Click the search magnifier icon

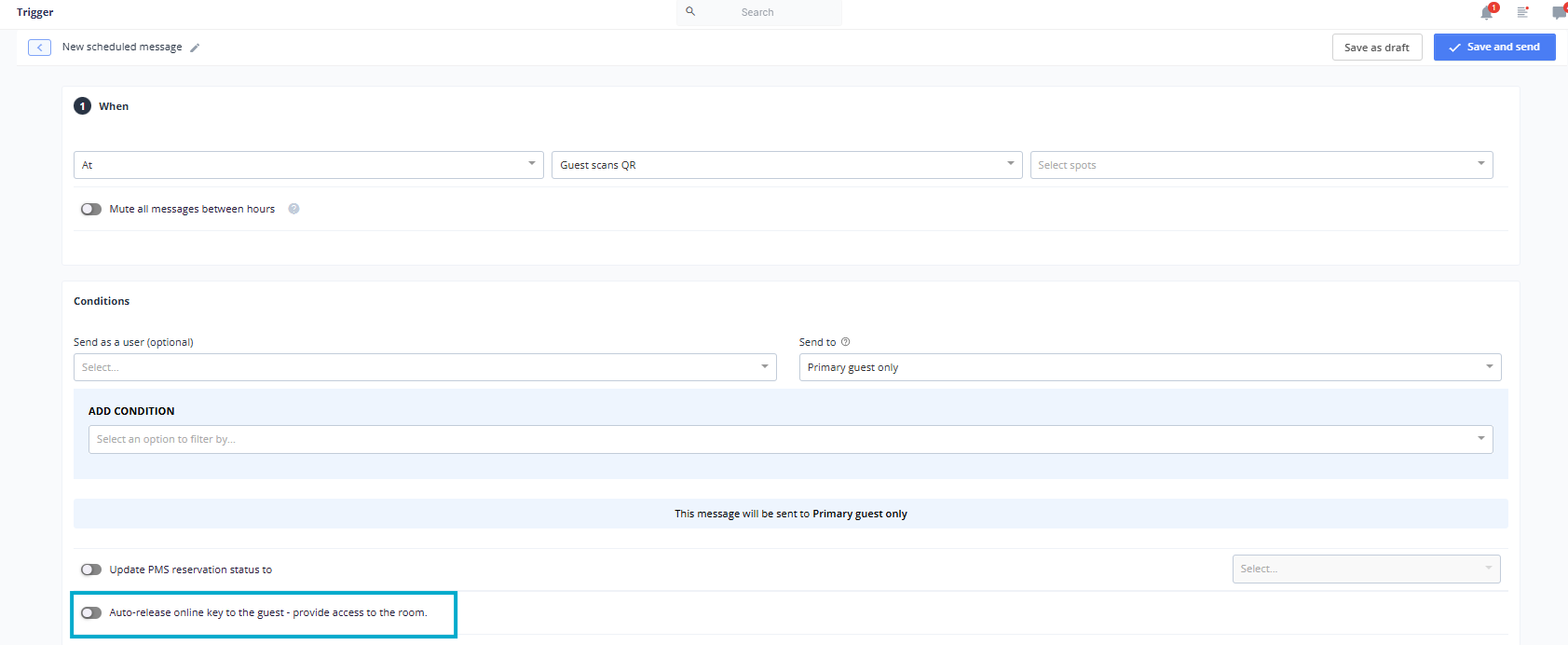click(x=690, y=12)
